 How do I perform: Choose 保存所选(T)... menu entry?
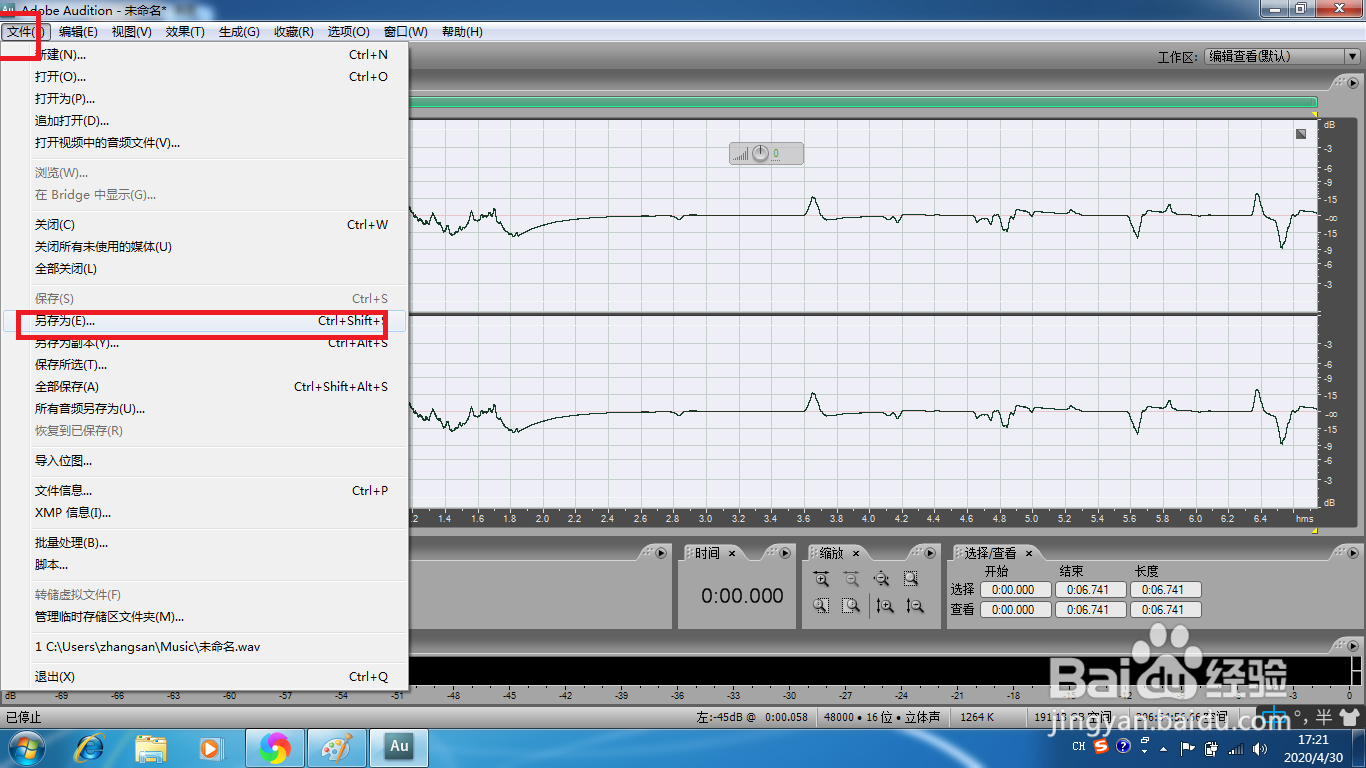(x=204, y=365)
